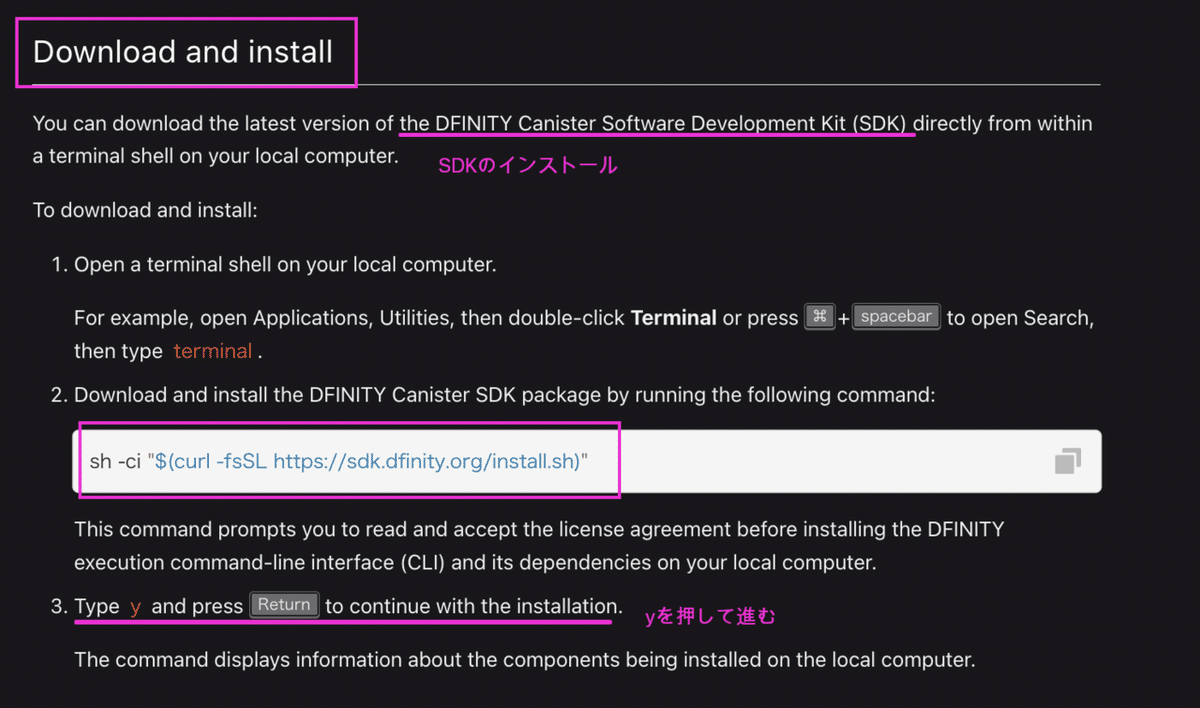Click the ⌘ command key symbol

click(819, 317)
